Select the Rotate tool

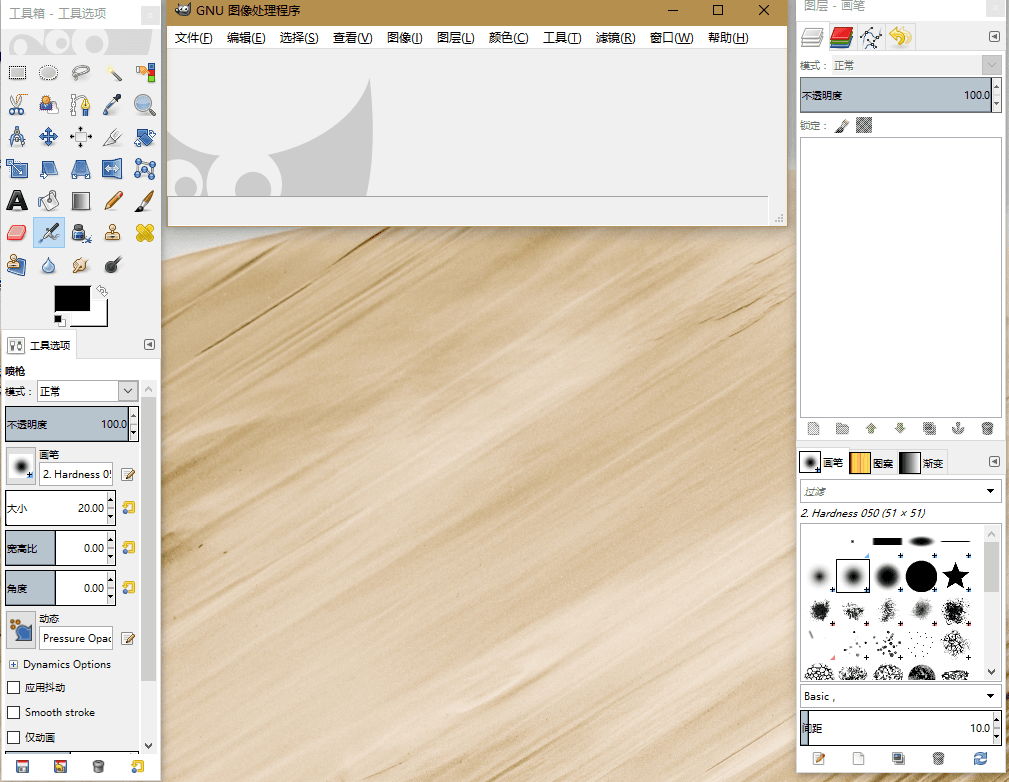pyautogui.click(x=145, y=137)
